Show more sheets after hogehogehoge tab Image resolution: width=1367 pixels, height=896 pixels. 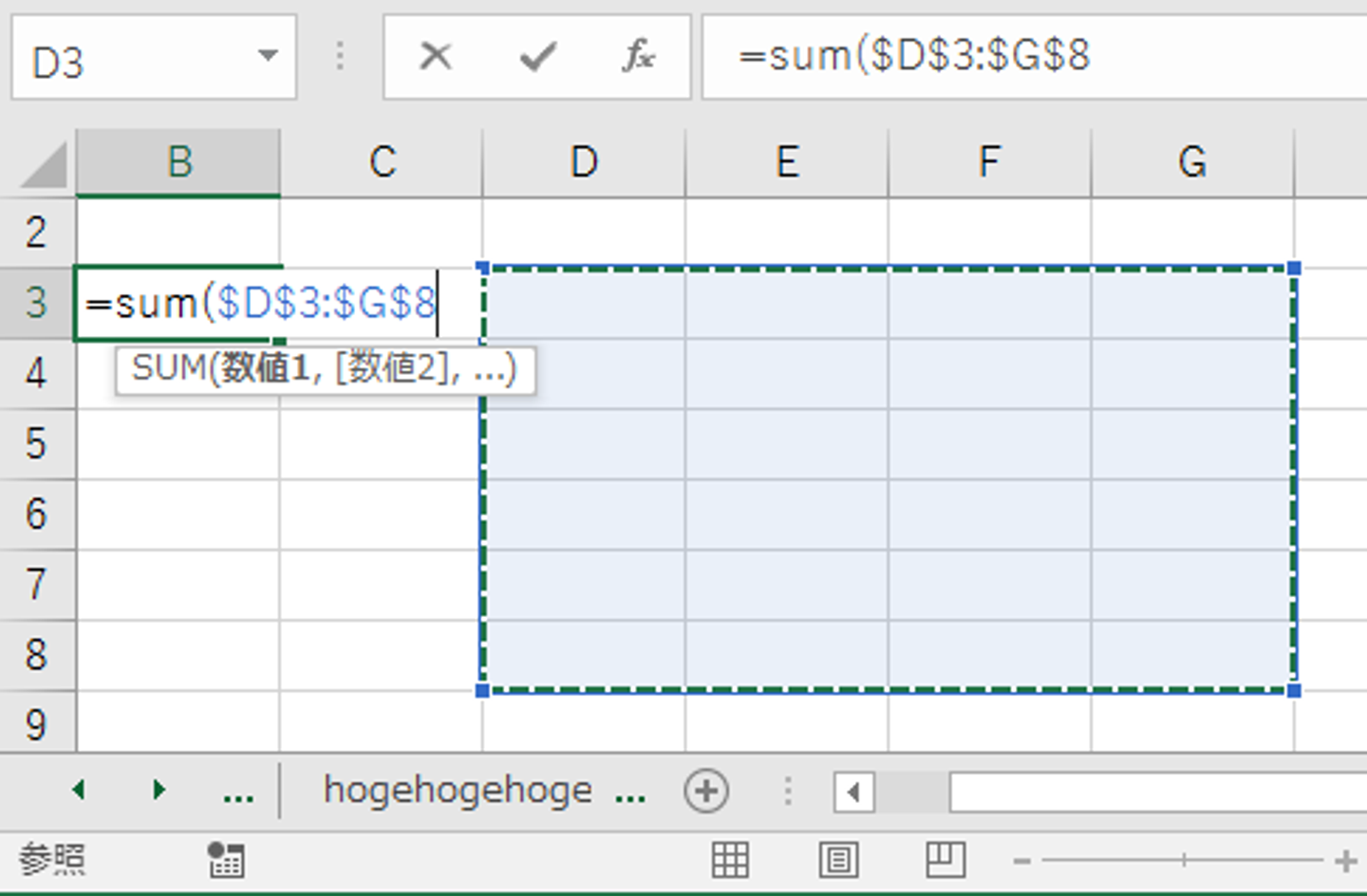click(x=630, y=792)
